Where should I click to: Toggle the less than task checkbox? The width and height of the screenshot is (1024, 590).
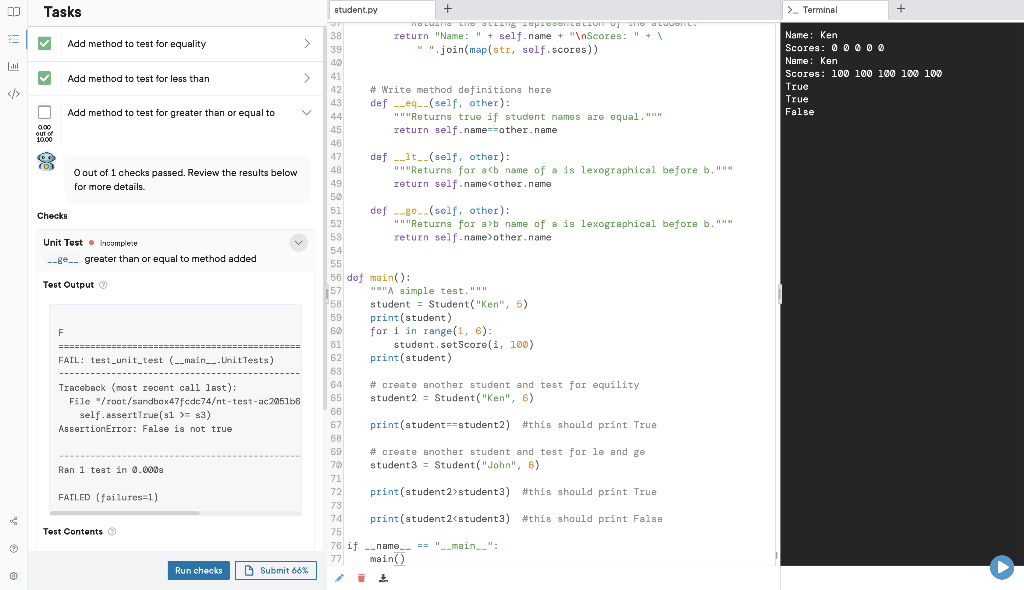click(44, 78)
